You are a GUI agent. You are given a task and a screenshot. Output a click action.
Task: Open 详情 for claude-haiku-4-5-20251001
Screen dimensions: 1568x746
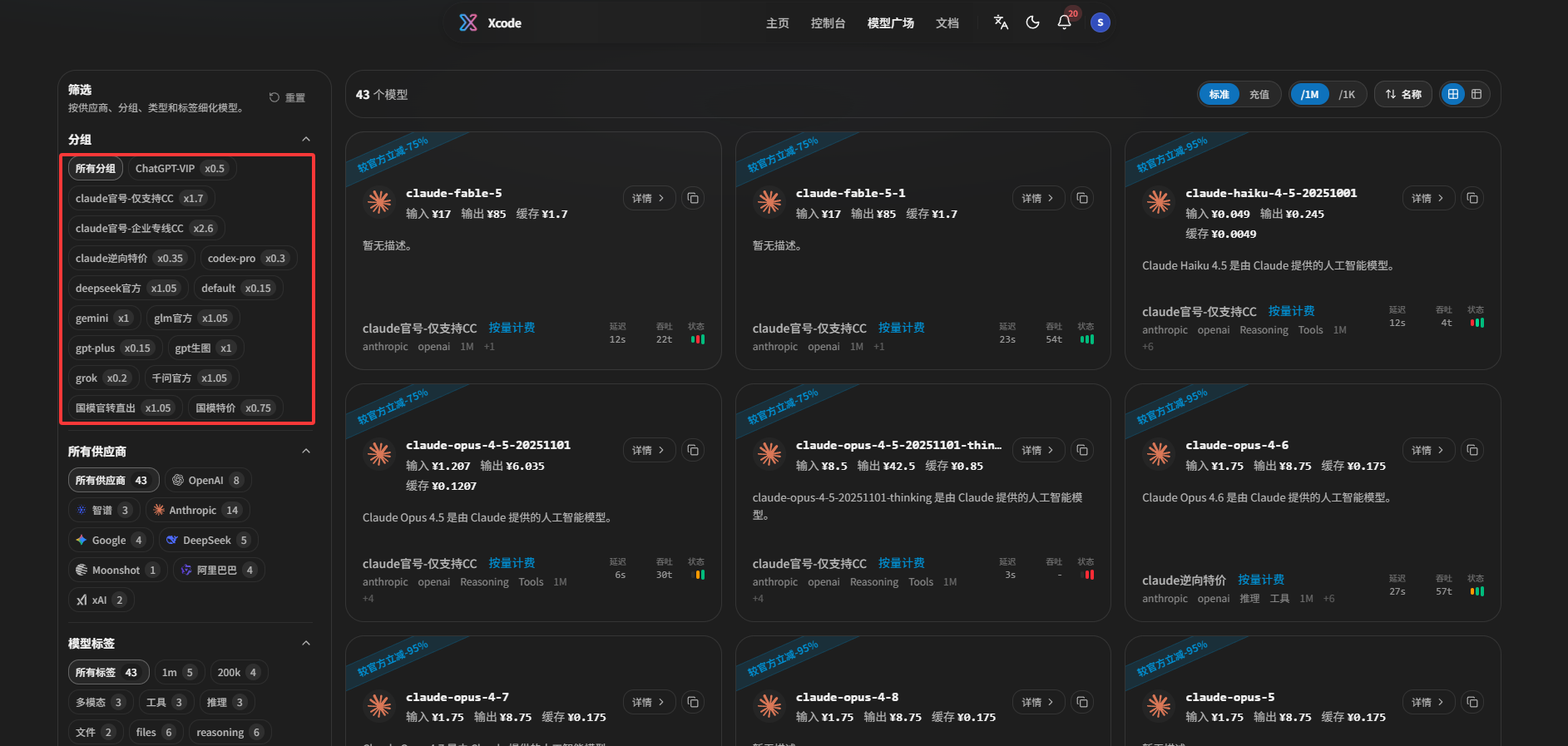tap(1428, 198)
